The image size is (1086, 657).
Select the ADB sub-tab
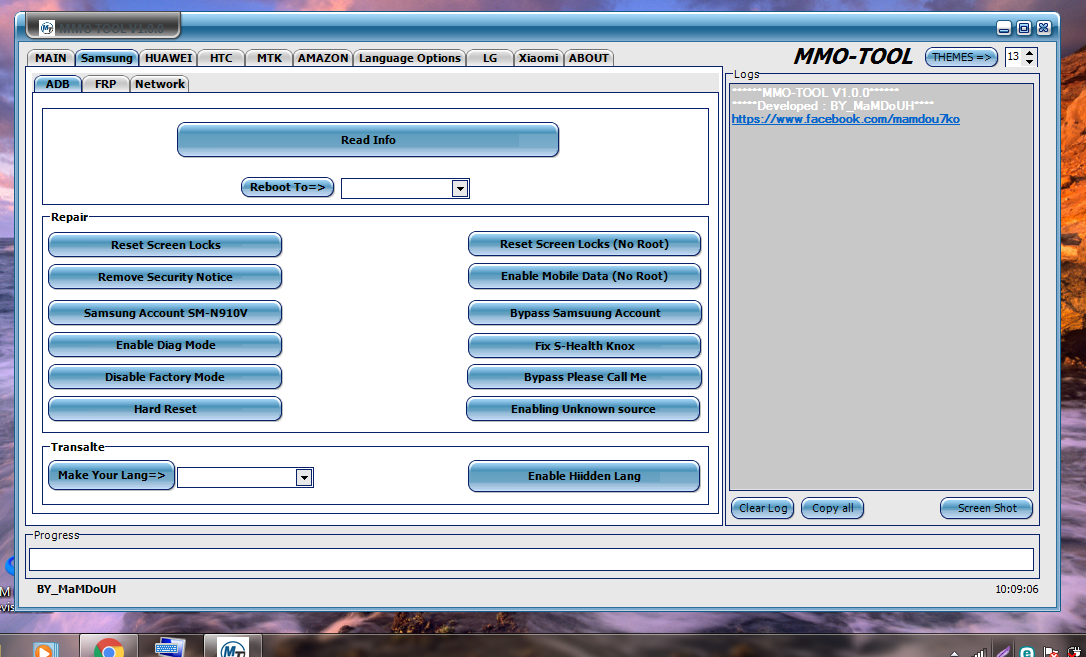coord(57,84)
